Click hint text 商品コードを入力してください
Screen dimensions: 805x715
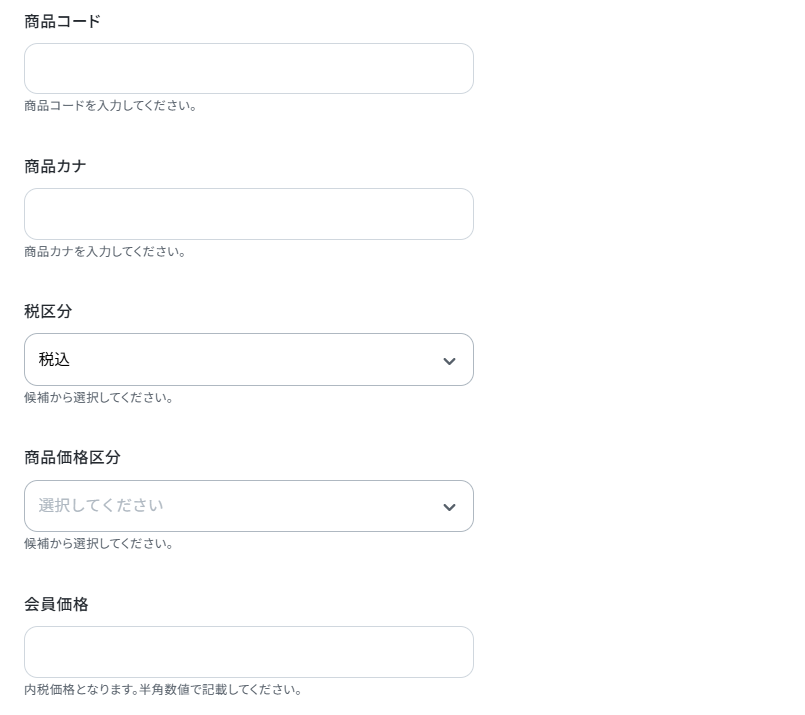coord(110,106)
